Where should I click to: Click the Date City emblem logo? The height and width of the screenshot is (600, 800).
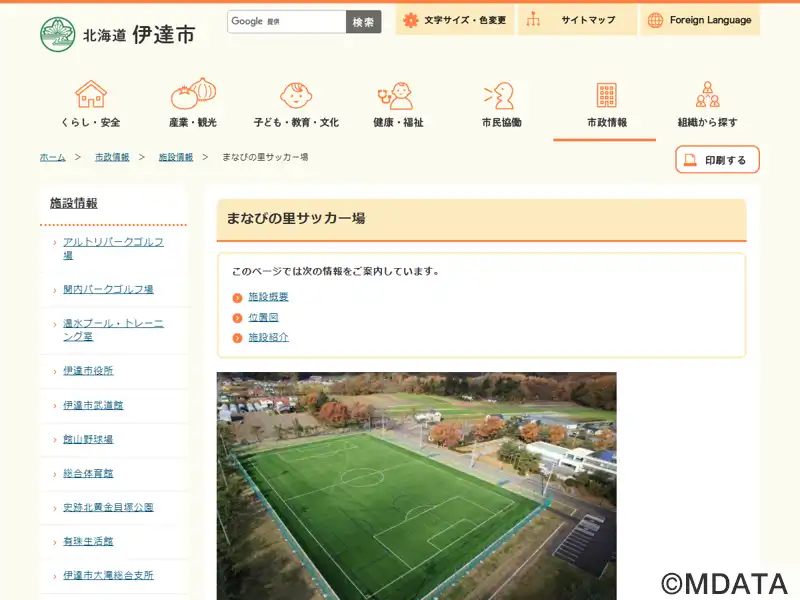[x=58, y=34]
